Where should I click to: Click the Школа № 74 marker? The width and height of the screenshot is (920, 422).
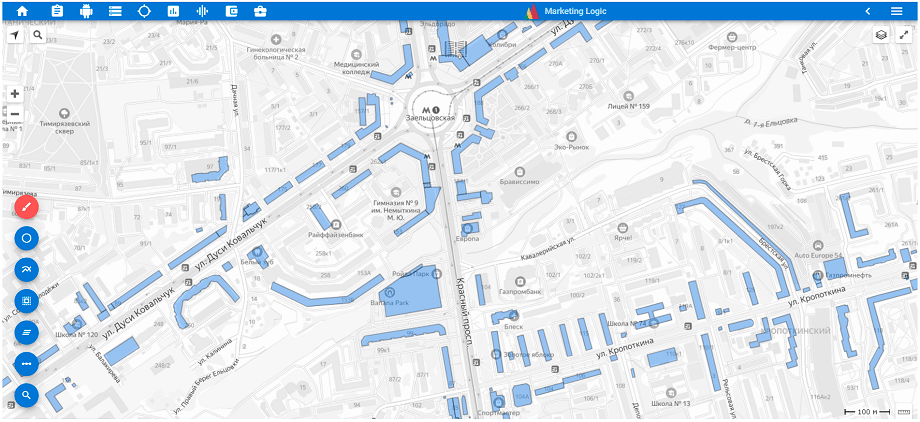point(655,323)
